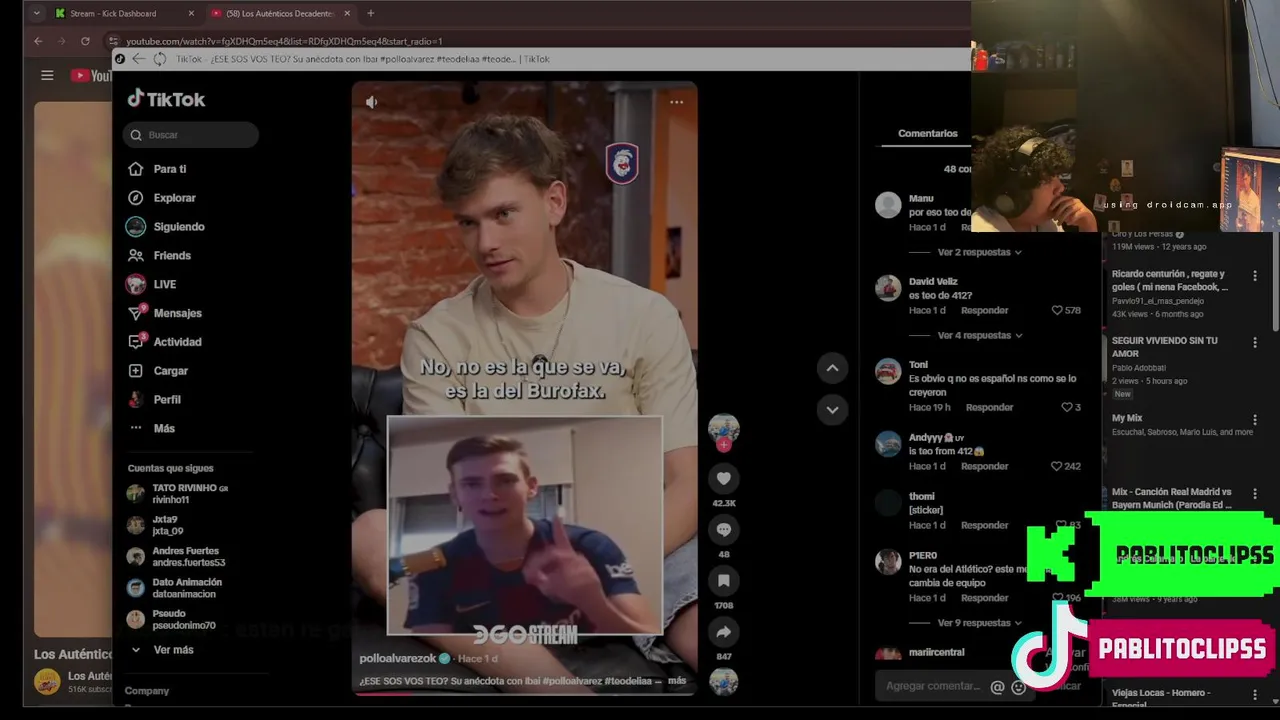
Task: Open Viejas Locas Homero video
Action: coord(1161,697)
